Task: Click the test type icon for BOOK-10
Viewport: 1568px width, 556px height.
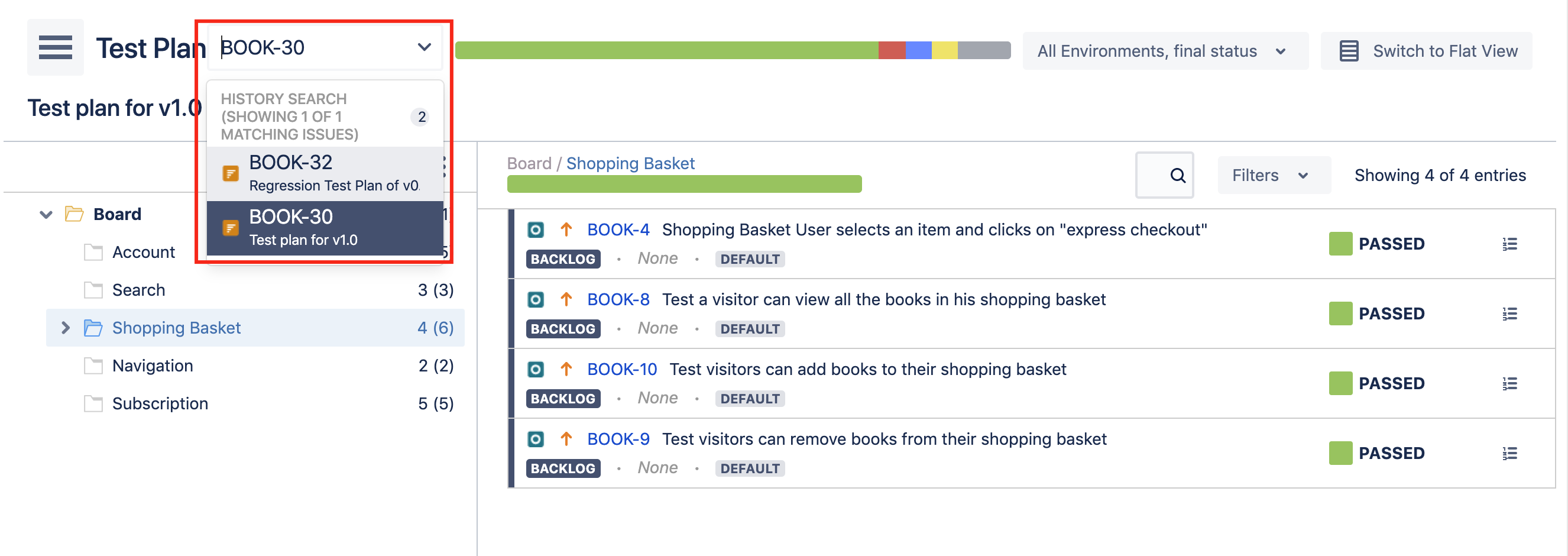Action: tap(535, 369)
